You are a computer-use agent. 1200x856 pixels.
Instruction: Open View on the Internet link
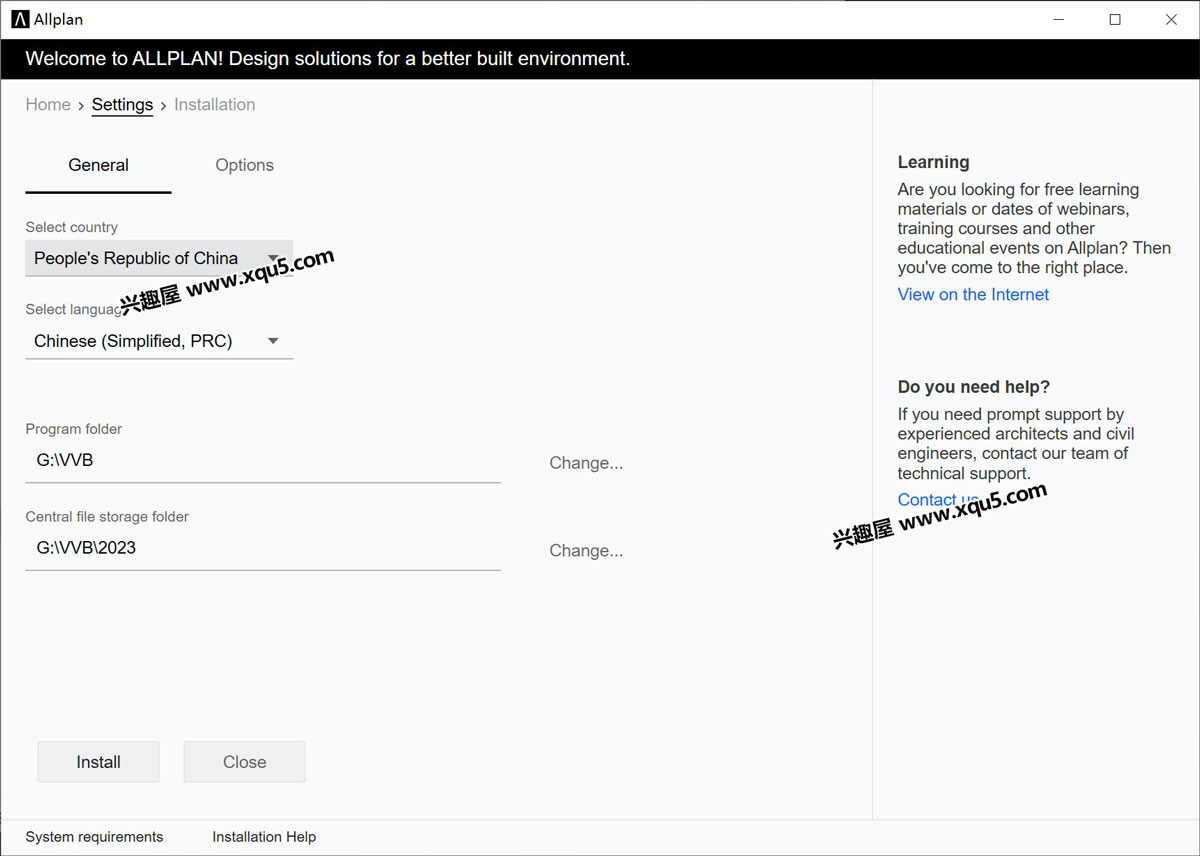[973, 294]
